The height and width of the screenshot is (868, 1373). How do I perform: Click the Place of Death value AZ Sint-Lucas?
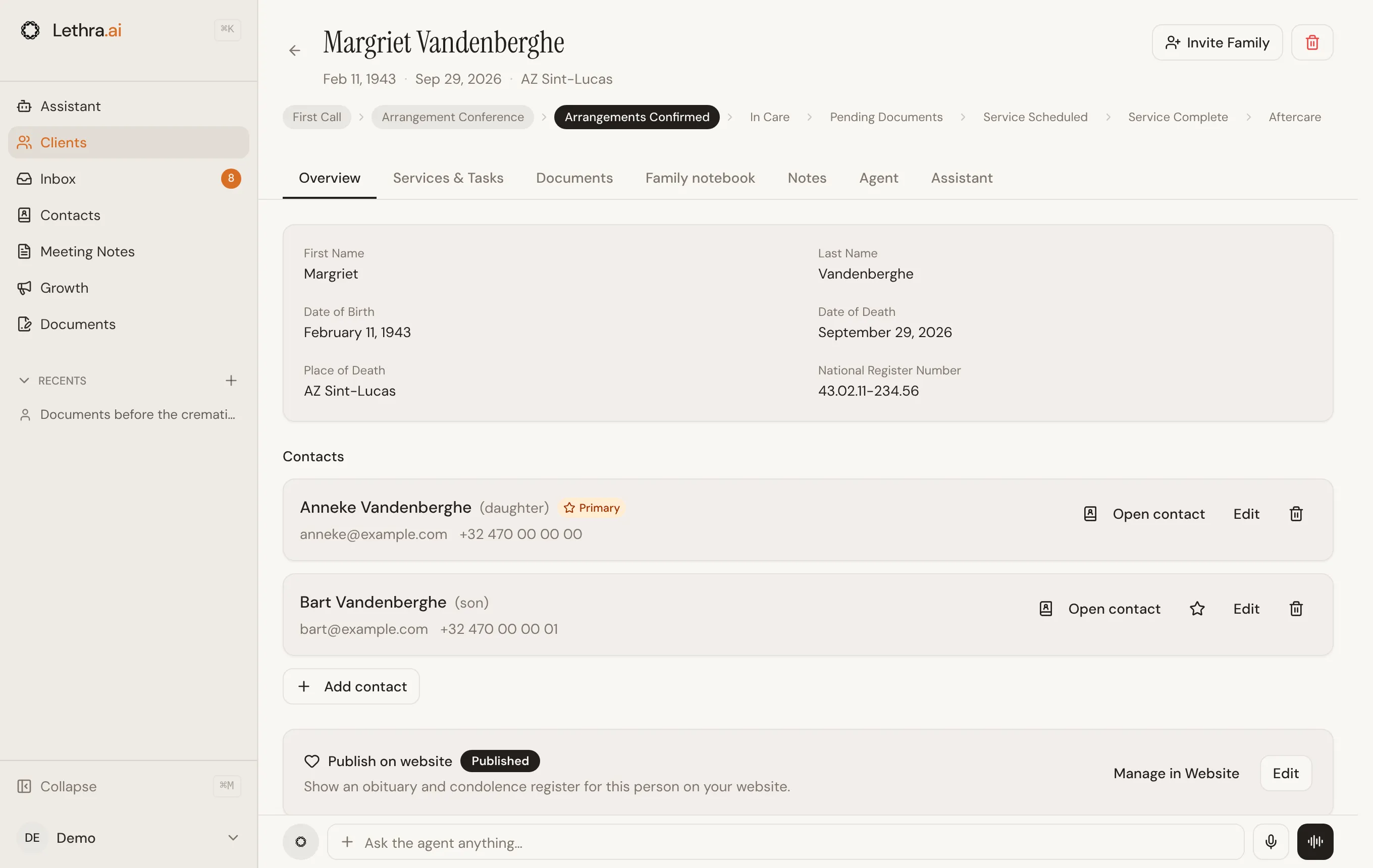tap(349, 391)
